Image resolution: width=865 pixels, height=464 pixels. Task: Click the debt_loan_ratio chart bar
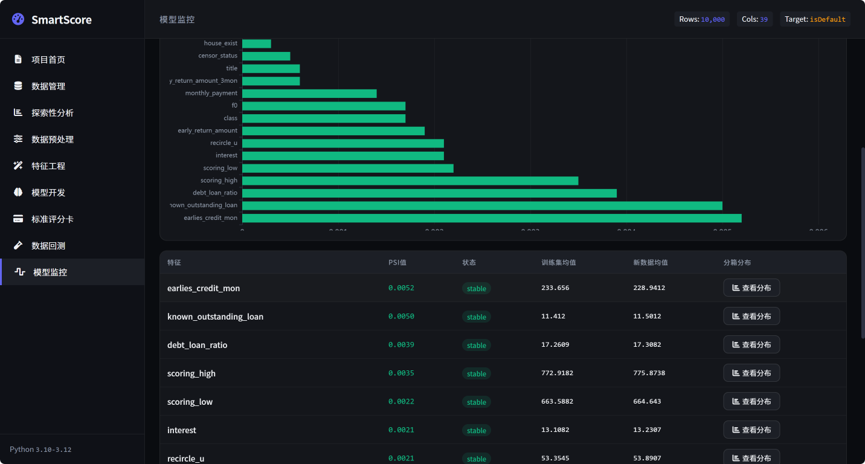pyautogui.click(x=429, y=193)
